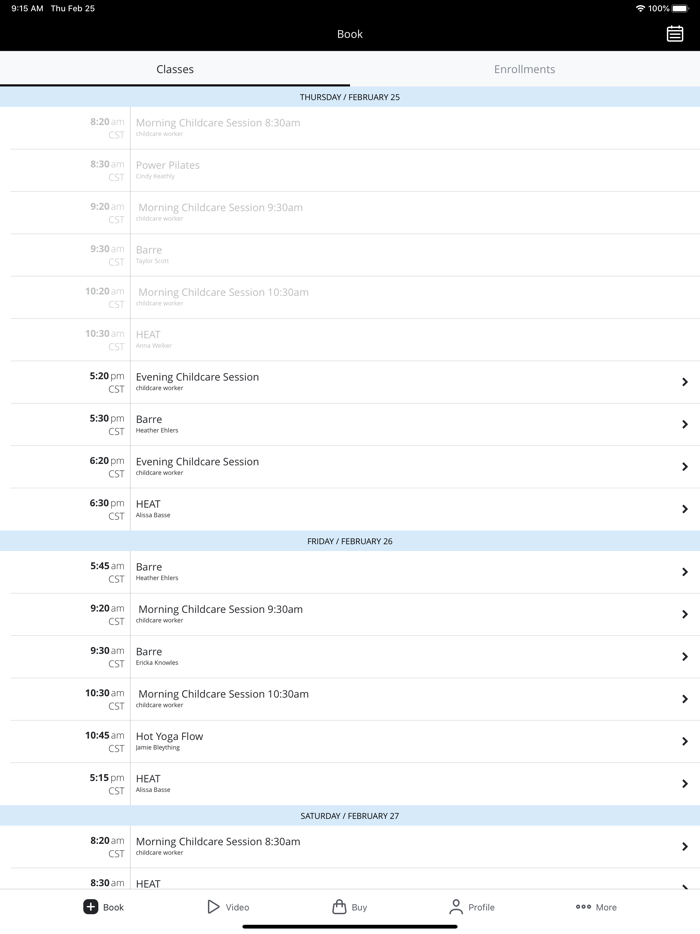Expand Thursday 6:30 pm HEAT chevron
The image size is (700, 934).
pyautogui.click(x=685, y=509)
